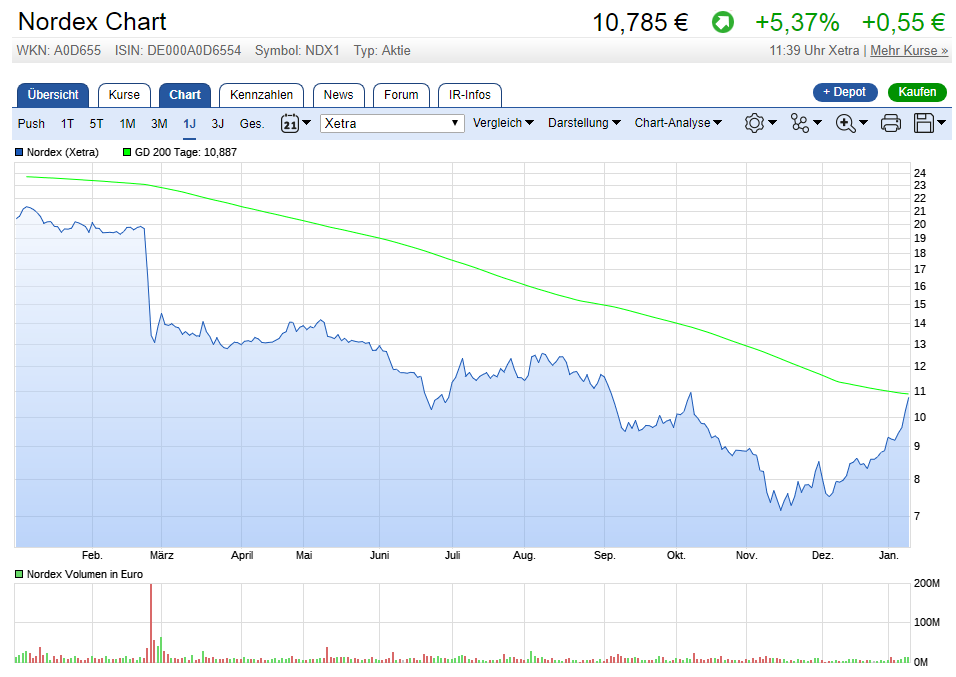The width and height of the screenshot is (956, 677).
Task: Click the + Depot button
Action: (x=845, y=92)
